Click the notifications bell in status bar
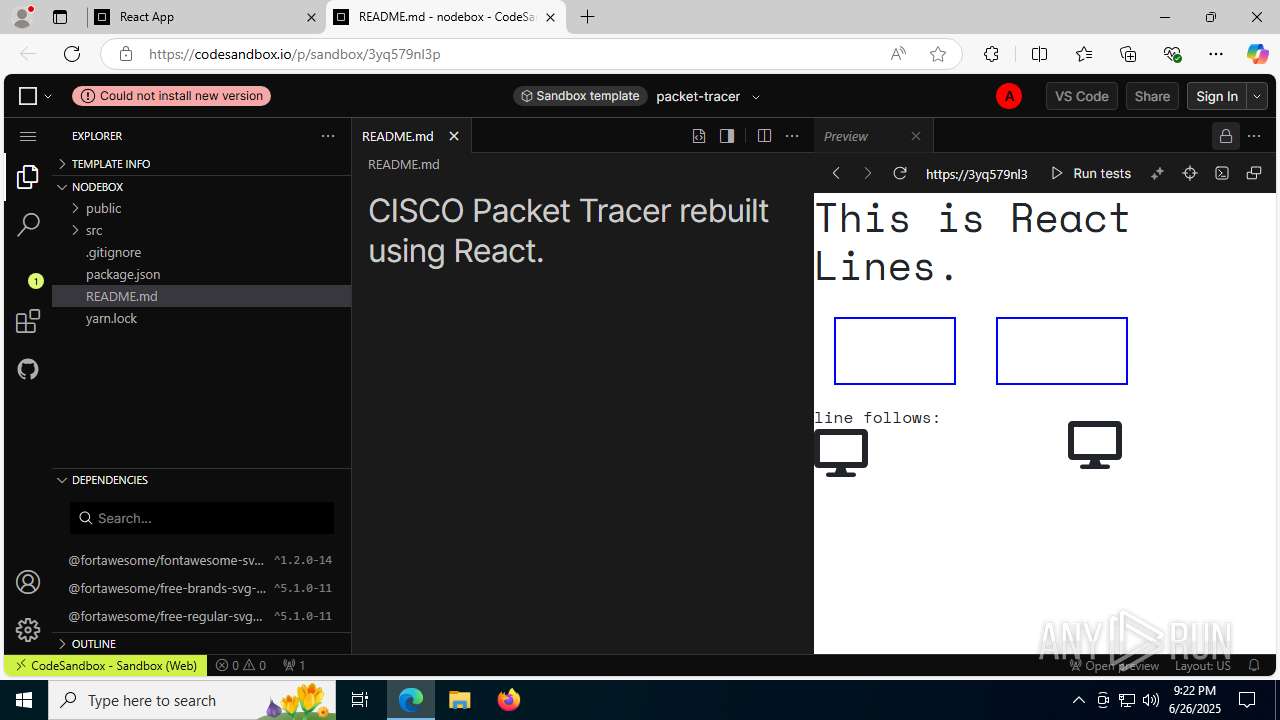This screenshot has height=720, width=1280. [x=1254, y=665]
